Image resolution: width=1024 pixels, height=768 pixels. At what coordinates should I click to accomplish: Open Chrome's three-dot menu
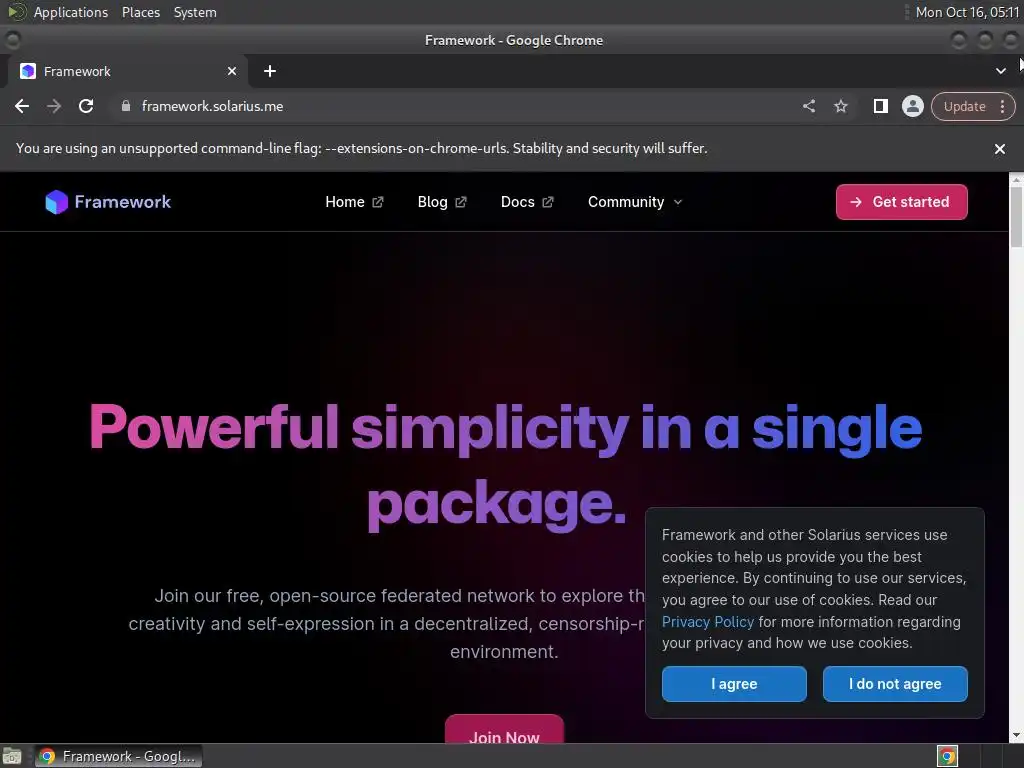coord(1002,106)
